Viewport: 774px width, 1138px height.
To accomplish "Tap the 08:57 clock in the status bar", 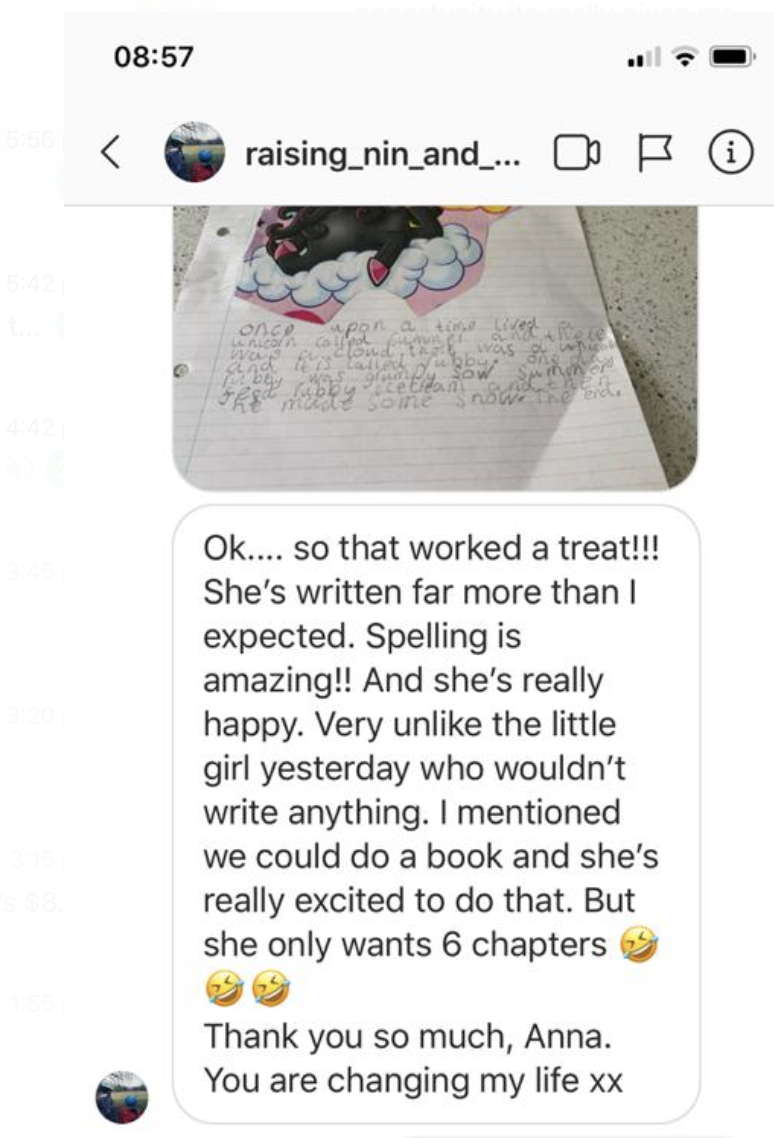I will pyautogui.click(x=154, y=57).
